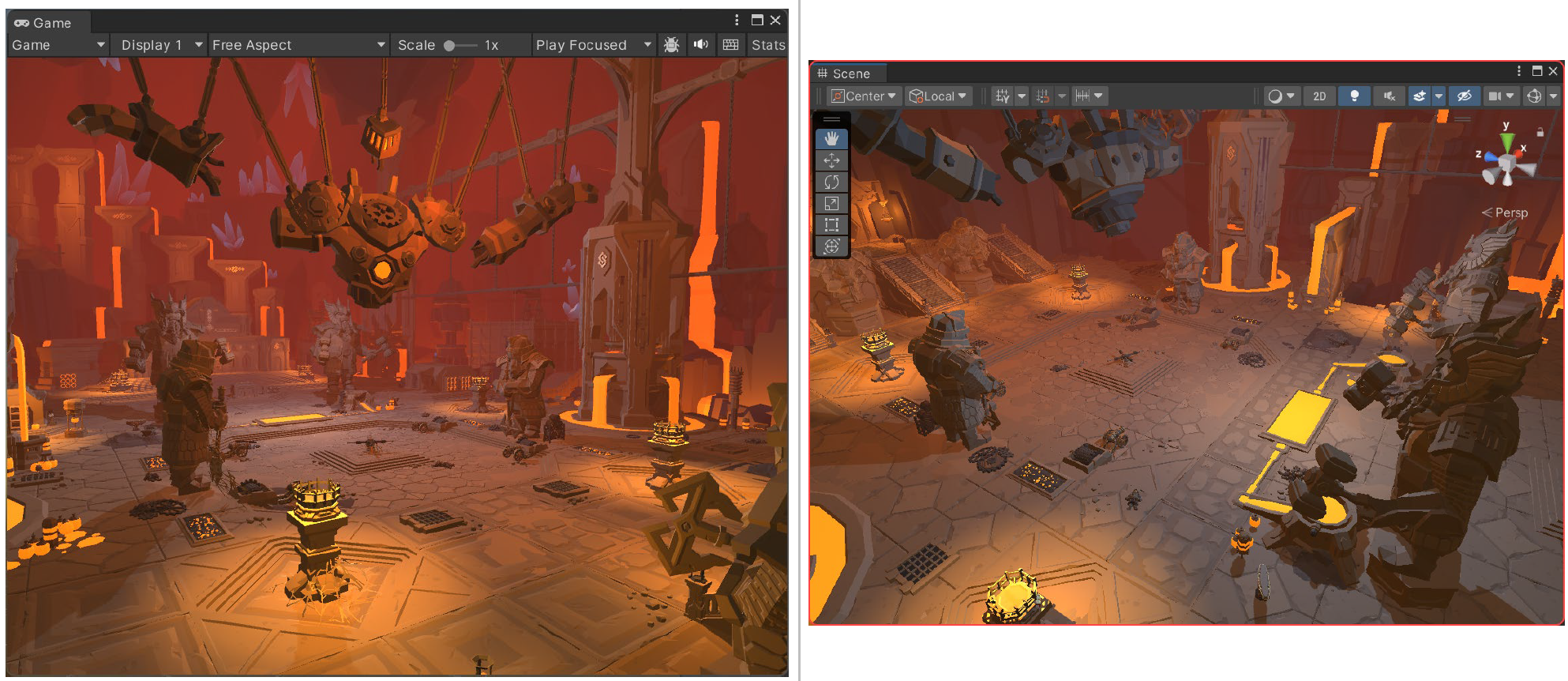The image size is (1568, 681).
Task: Open the Local handle rotation dropdown
Action: (x=938, y=96)
